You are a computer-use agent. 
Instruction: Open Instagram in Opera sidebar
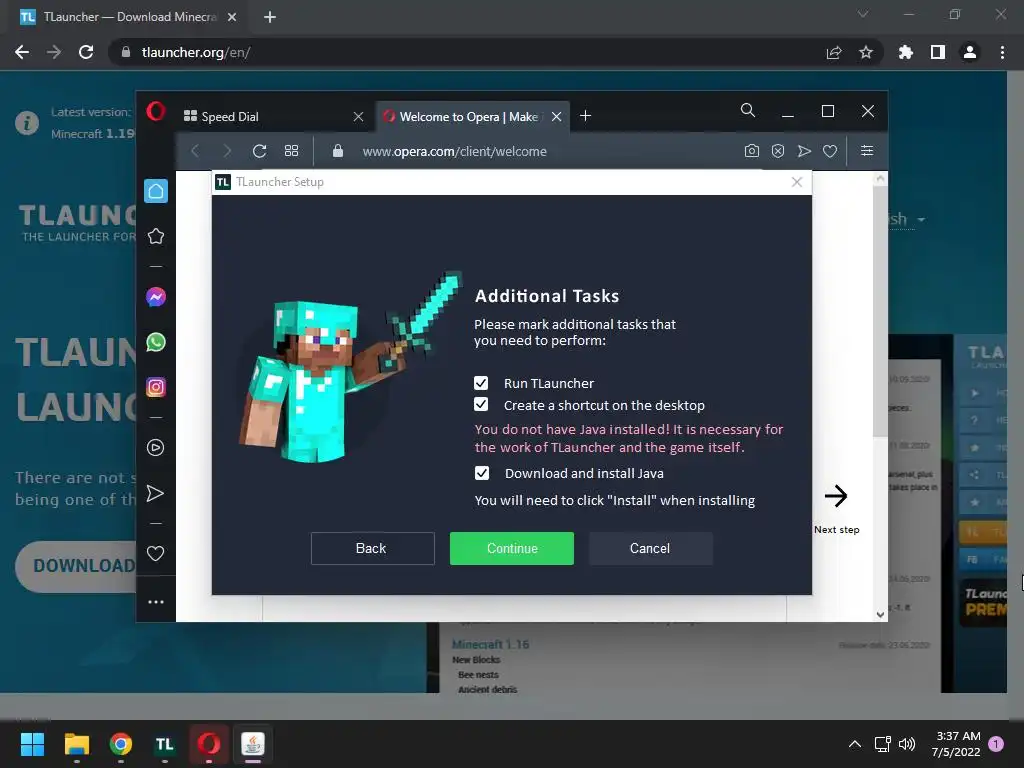[155, 387]
